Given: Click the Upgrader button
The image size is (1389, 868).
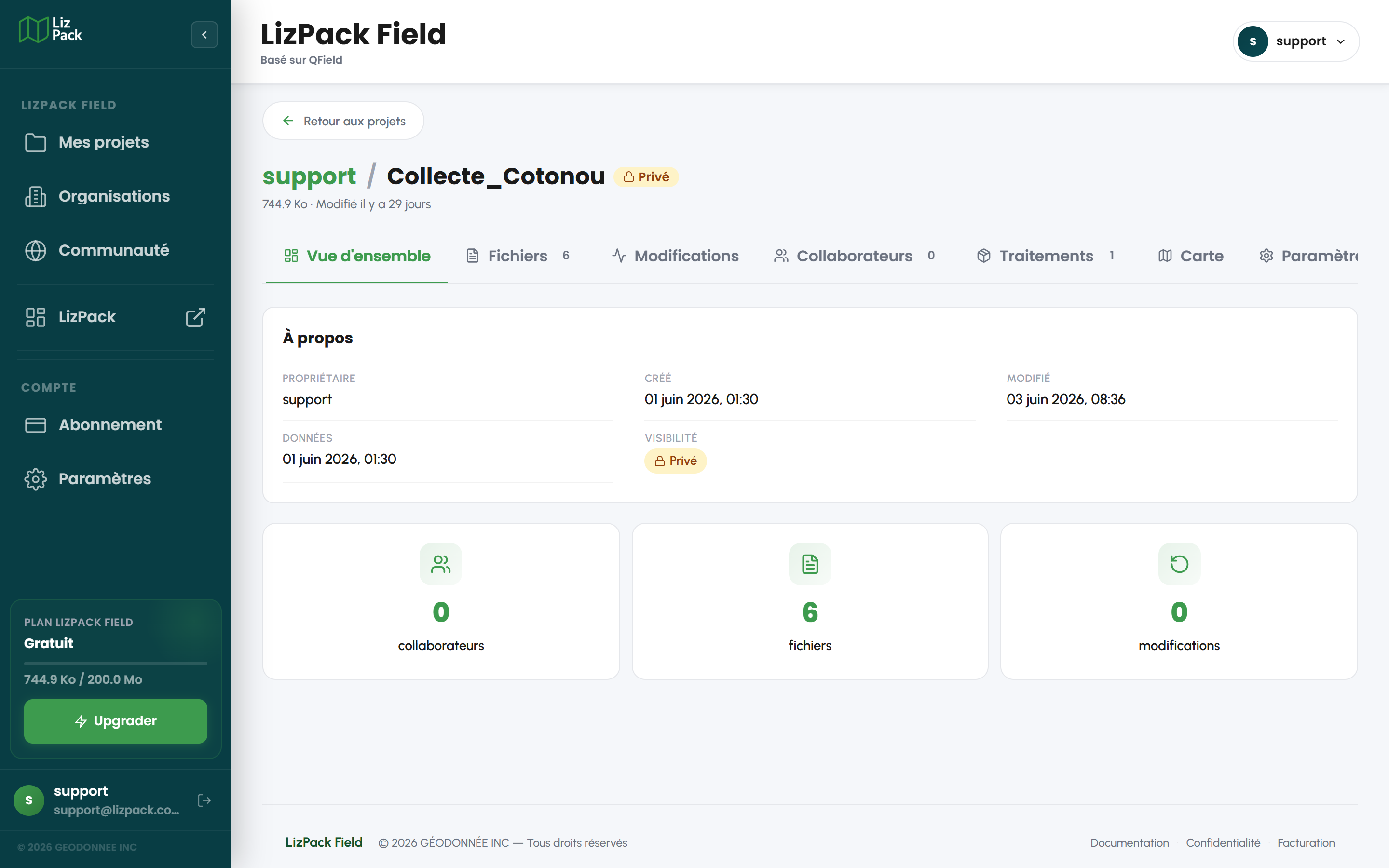Looking at the screenshot, I should point(115,721).
